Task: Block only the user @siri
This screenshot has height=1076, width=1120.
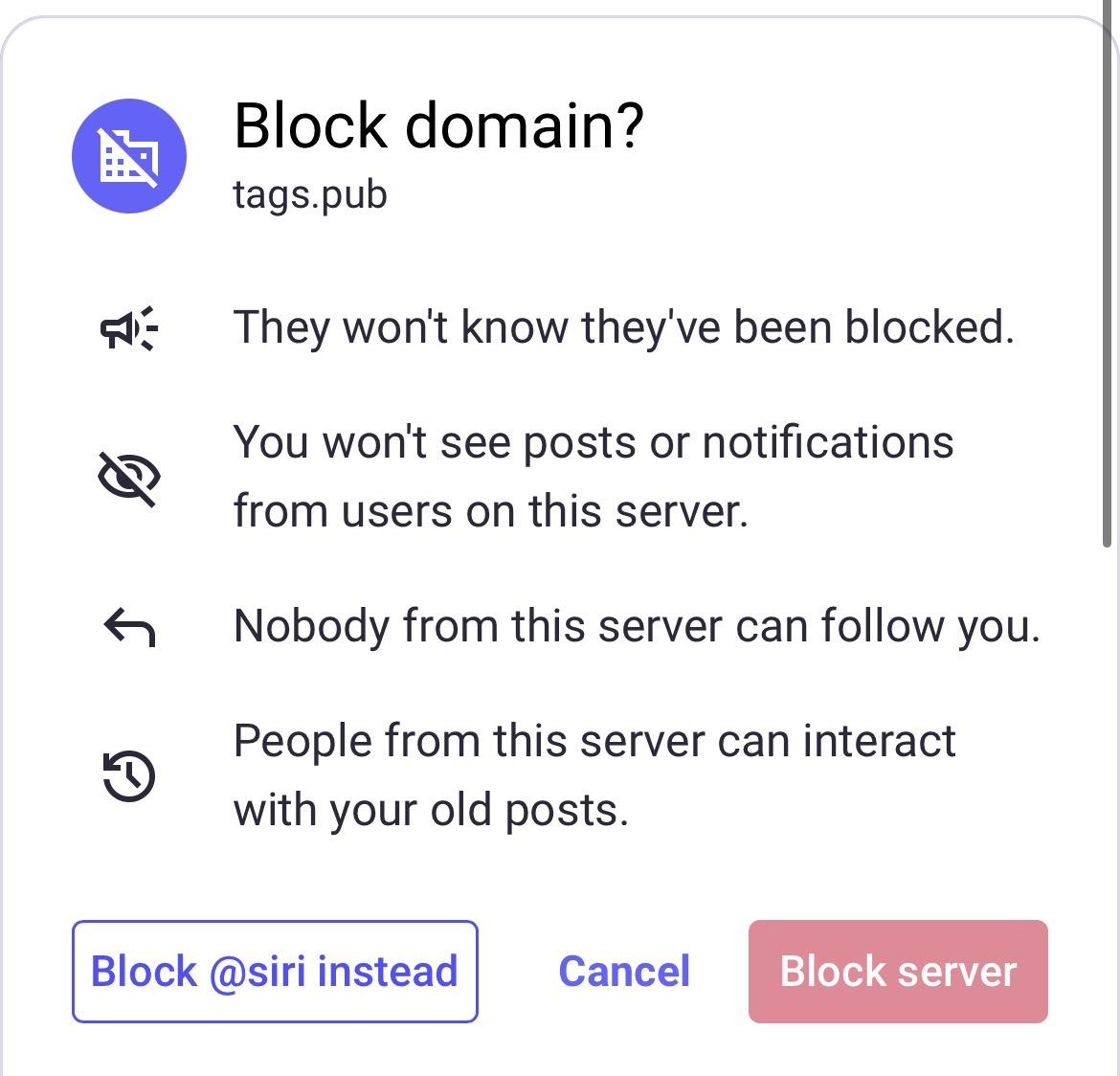Action: (275, 972)
